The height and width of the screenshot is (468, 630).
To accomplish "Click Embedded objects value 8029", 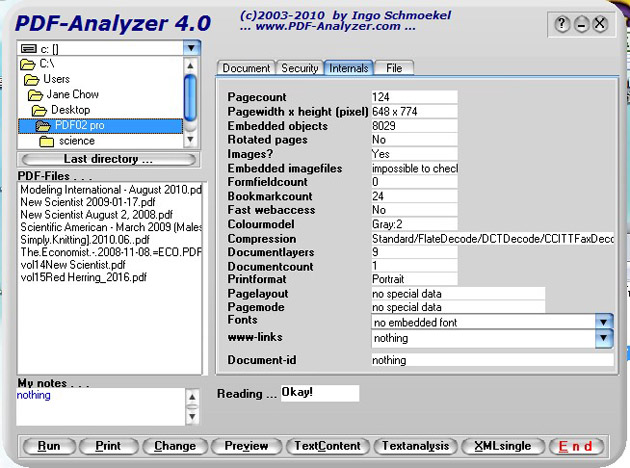I will [x=414, y=126].
